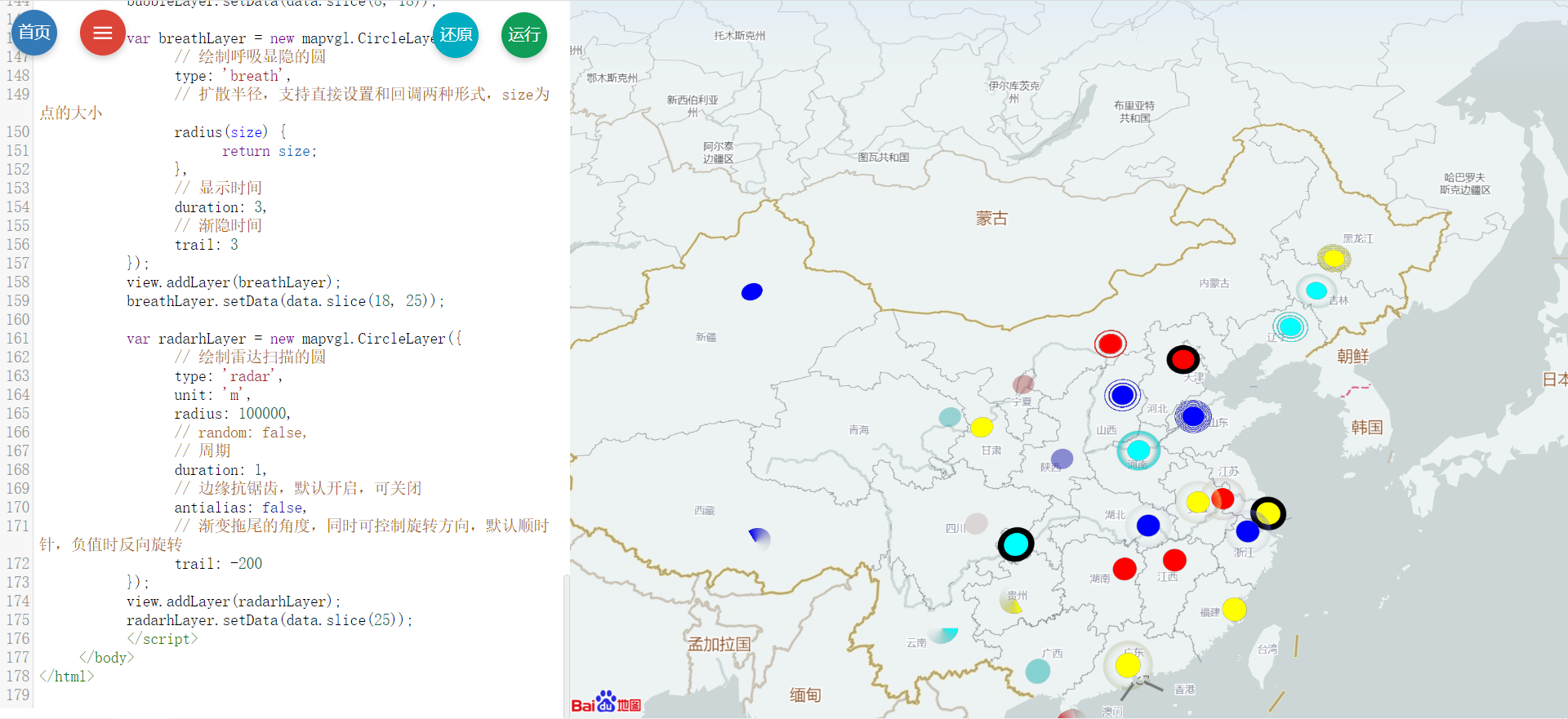Image resolution: width=1568 pixels, height=719 pixels.
Task: Select the cyan black-ringed marker near Sichuan
Action: 1016,544
